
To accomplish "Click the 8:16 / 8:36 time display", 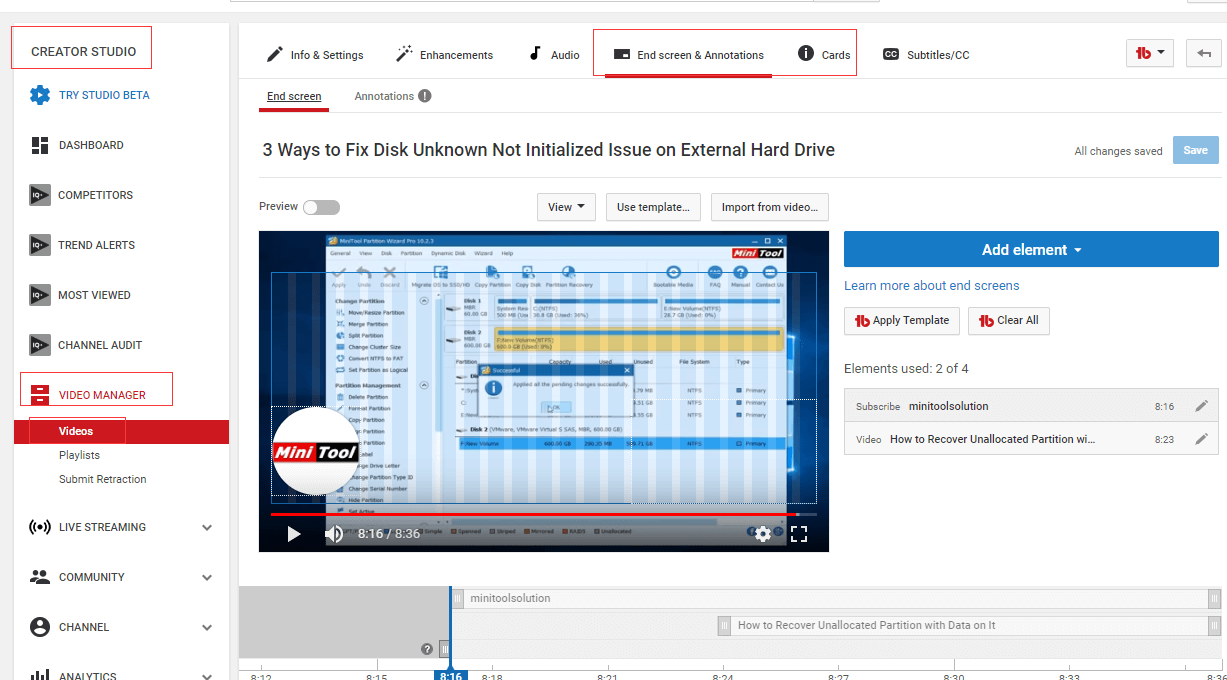I will click(389, 534).
